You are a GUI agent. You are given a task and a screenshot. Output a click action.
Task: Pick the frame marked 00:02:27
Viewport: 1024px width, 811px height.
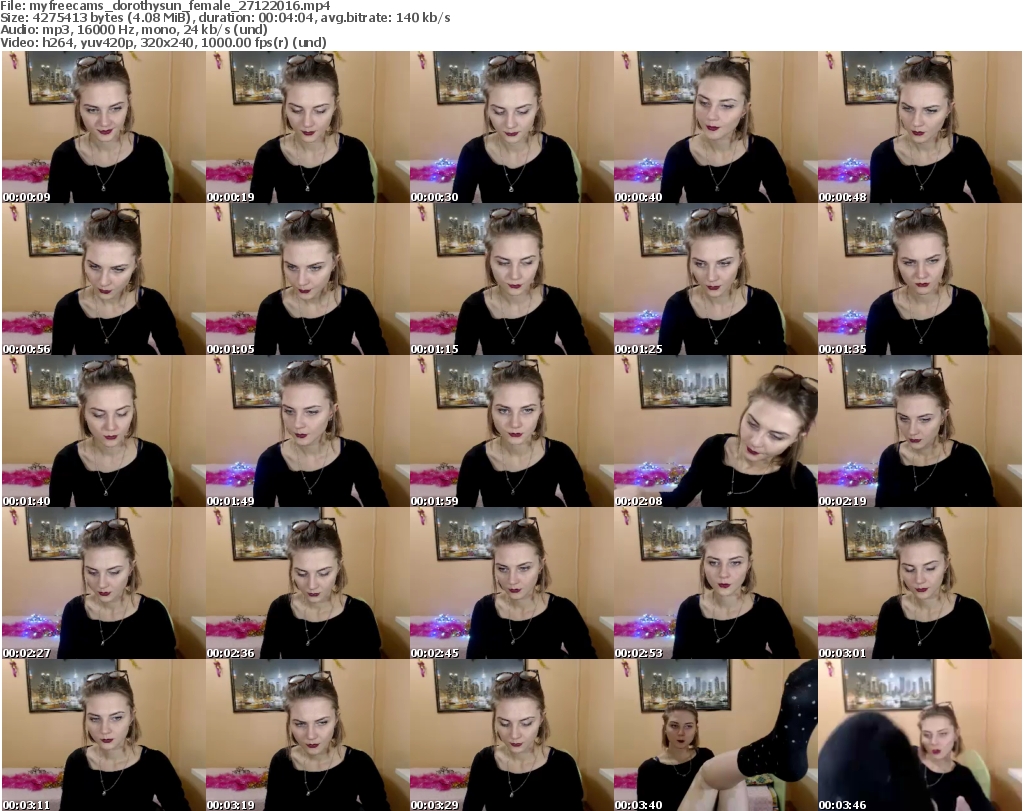click(104, 583)
